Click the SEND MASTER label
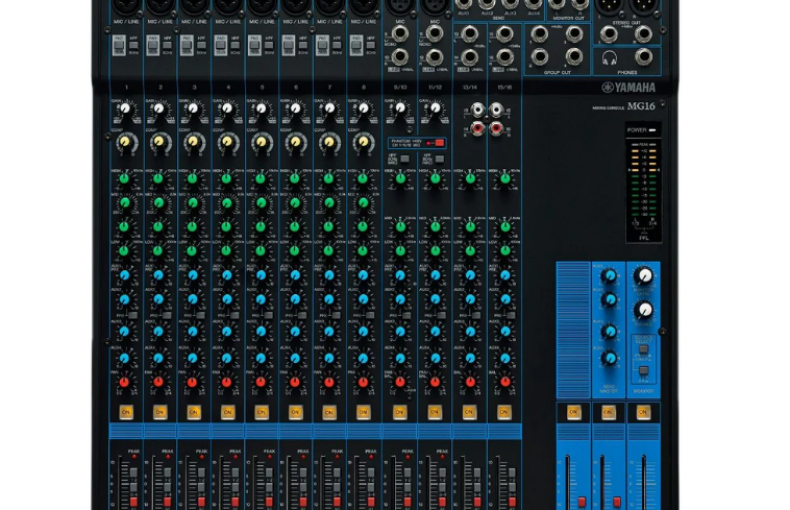The width and height of the screenshot is (790, 510). coord(608,389)
